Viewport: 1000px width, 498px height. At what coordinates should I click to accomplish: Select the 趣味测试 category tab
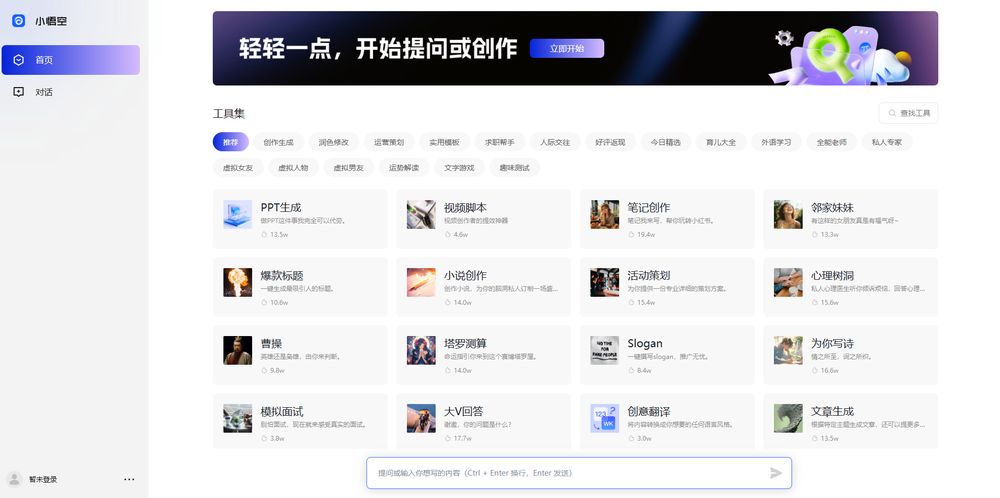[x=514, y=168]
